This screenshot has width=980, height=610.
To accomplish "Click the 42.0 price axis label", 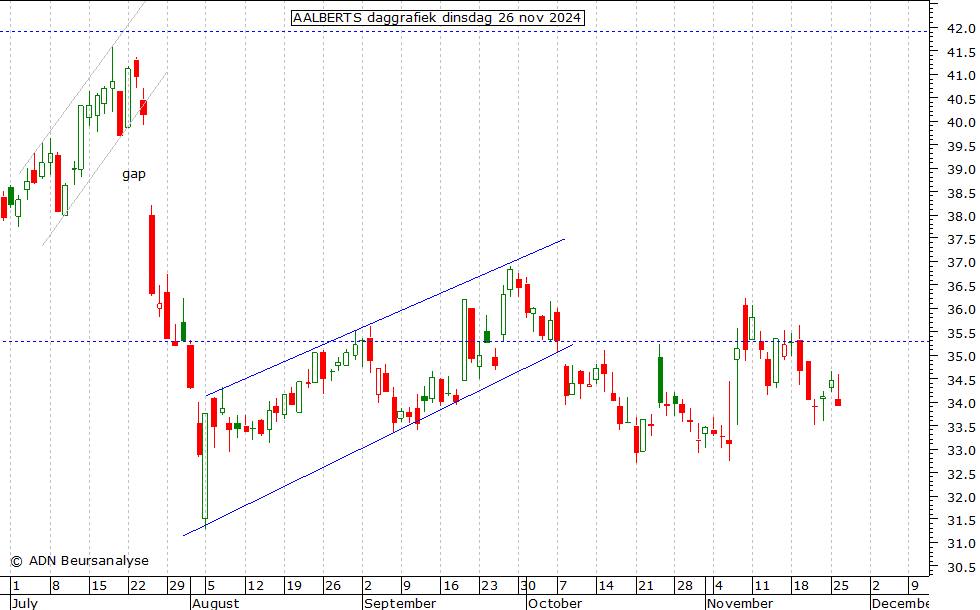I will 961,29.
